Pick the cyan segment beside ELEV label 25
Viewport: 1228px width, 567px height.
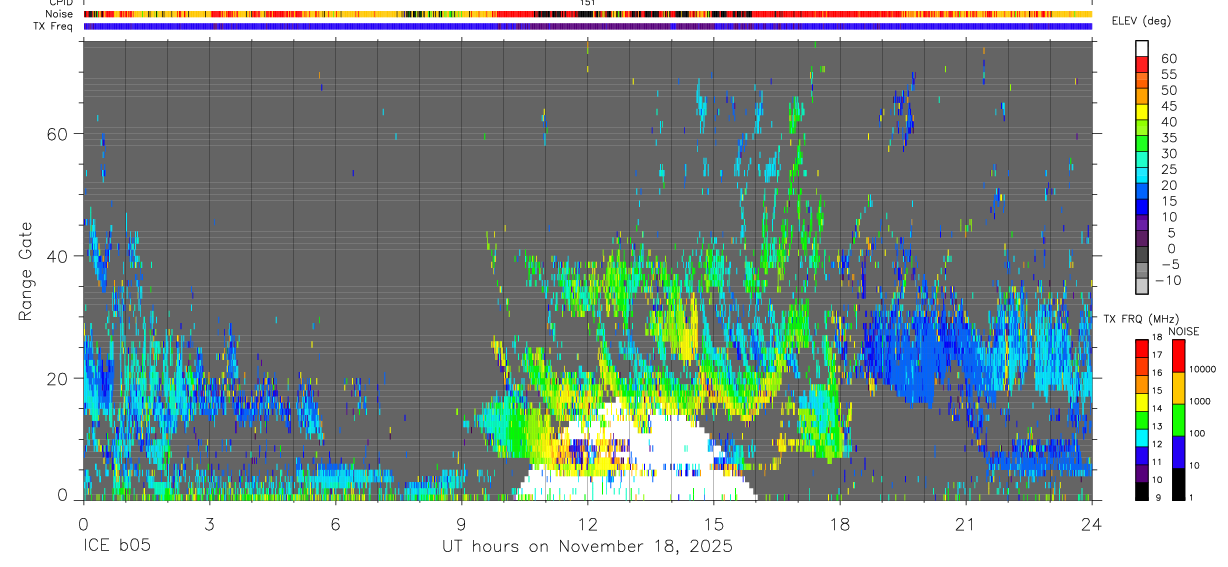(x=1142, y=175)
